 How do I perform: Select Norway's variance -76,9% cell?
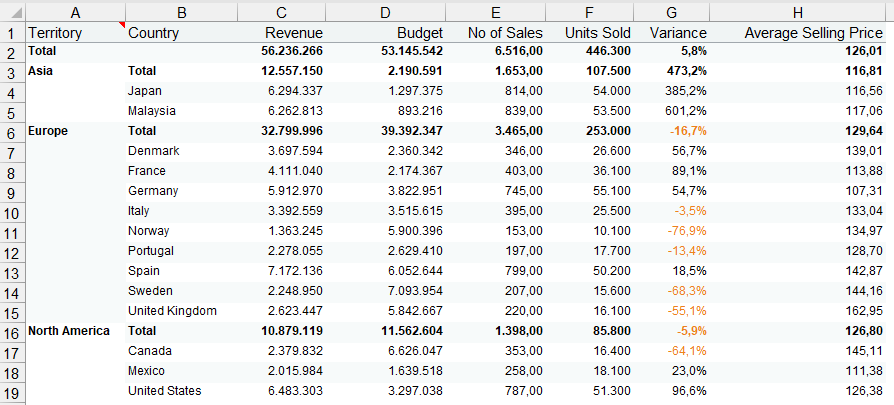click(x=672, y=231)
